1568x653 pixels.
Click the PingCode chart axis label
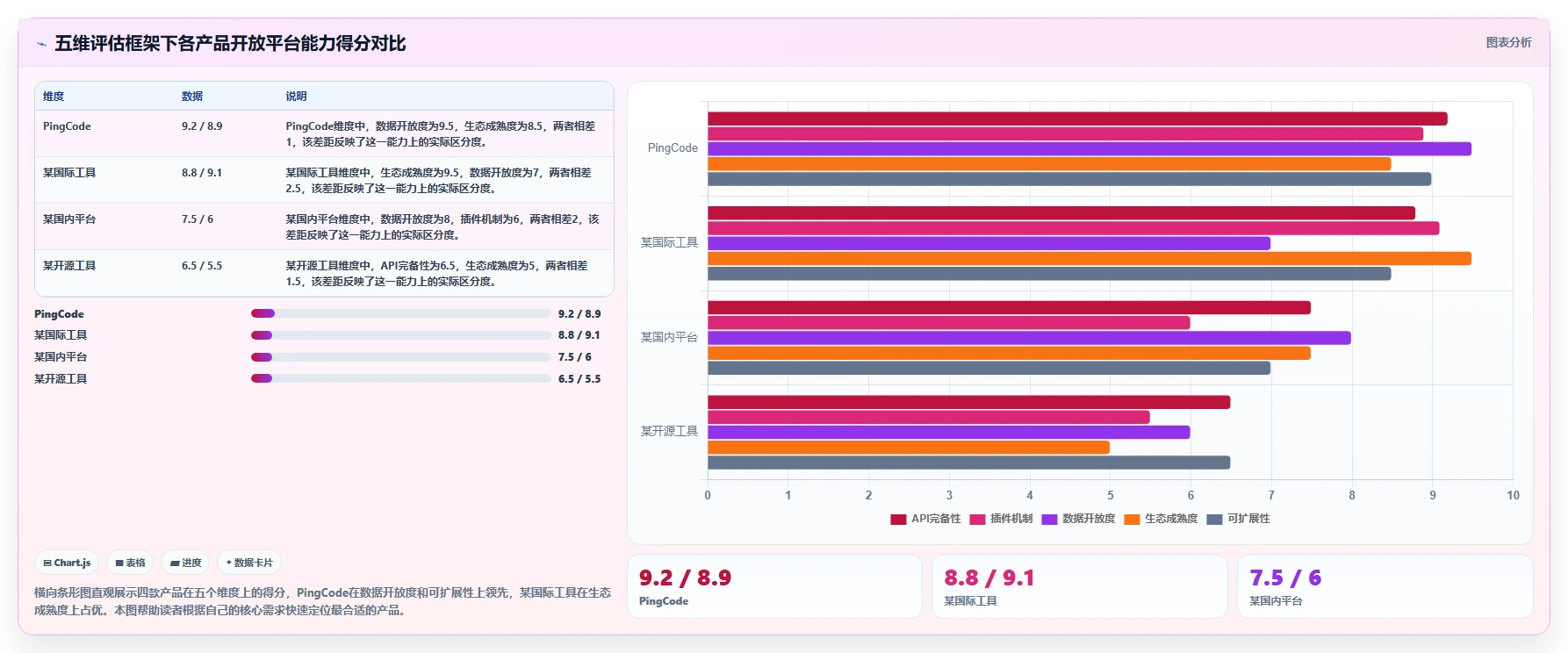coord(673,148)
